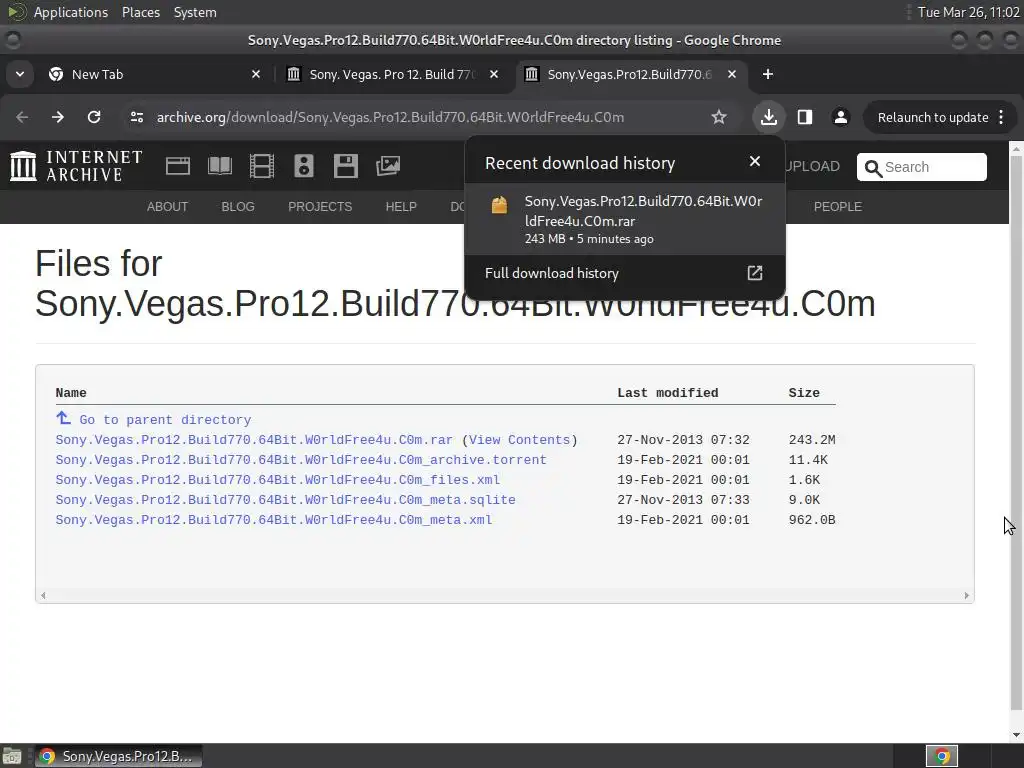This screenshot has height=768, width=1024.
Task: Switch to 'Sony. Vegas. Pro 12. Build' tab
Action: (x=393, y=74)
